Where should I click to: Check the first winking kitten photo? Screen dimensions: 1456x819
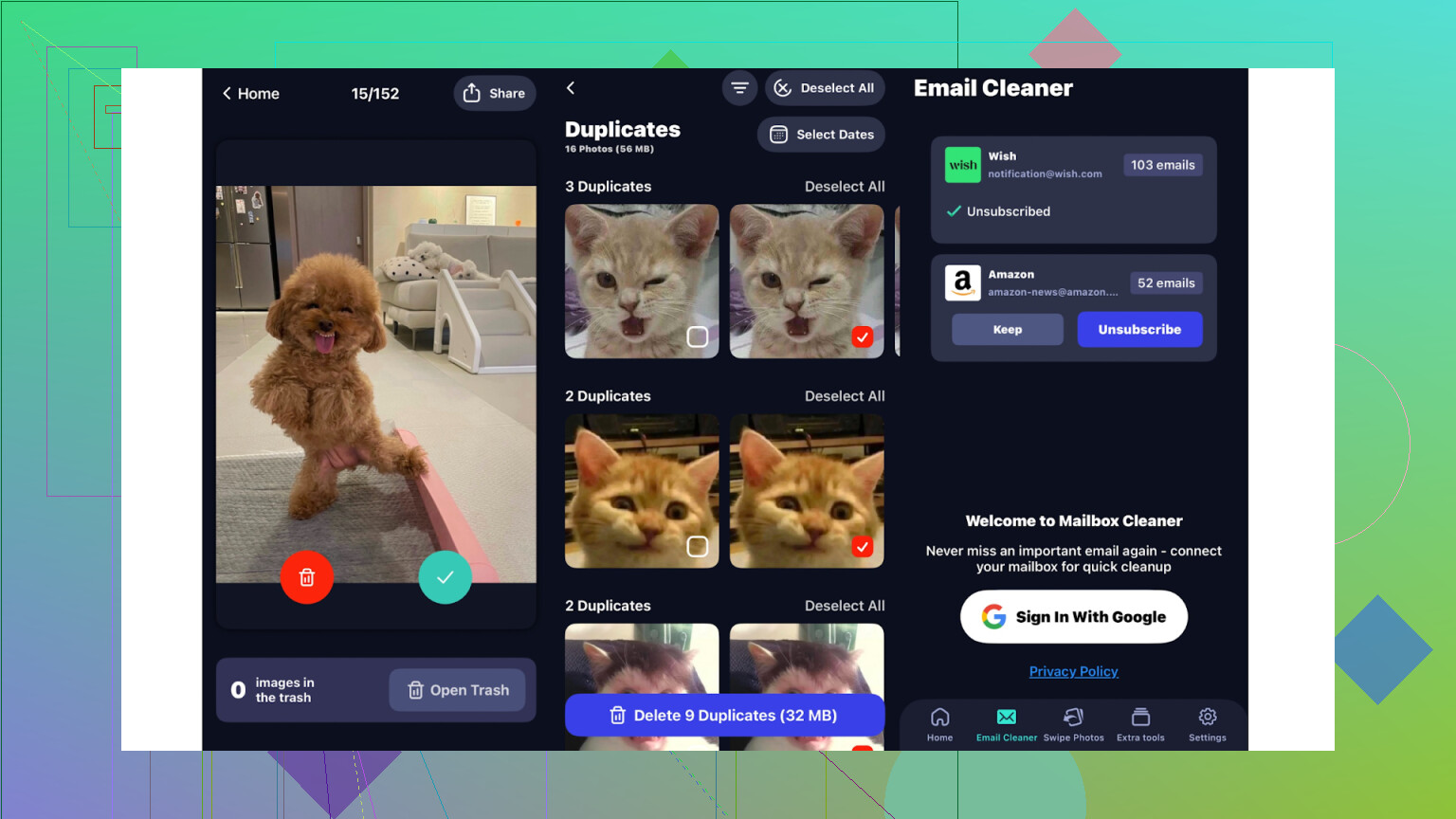697,337
